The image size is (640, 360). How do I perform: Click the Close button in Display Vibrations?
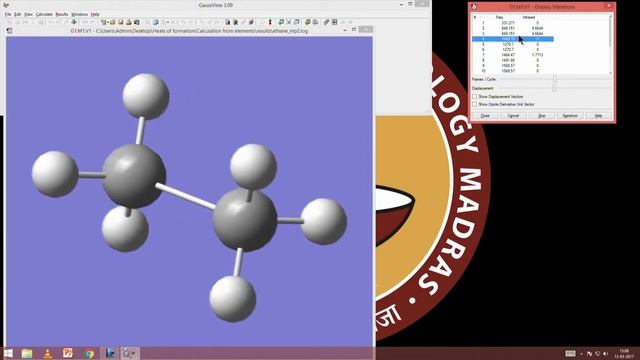pos(485,116)
